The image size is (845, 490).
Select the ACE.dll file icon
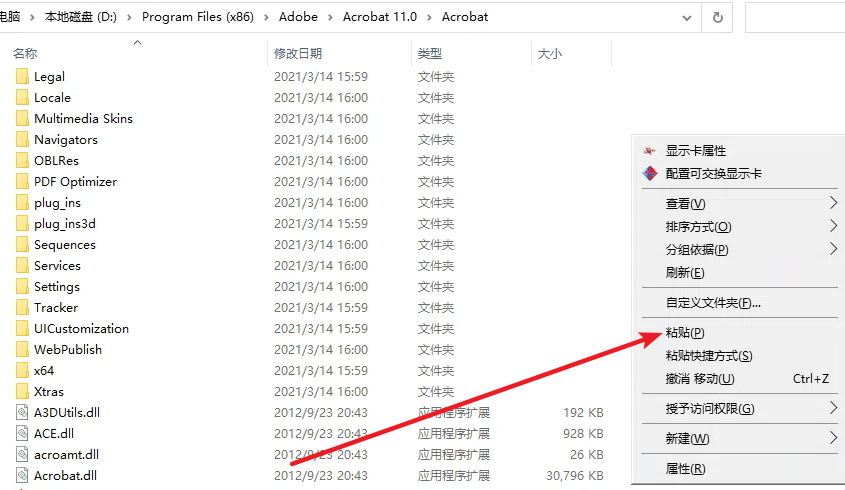22,434
